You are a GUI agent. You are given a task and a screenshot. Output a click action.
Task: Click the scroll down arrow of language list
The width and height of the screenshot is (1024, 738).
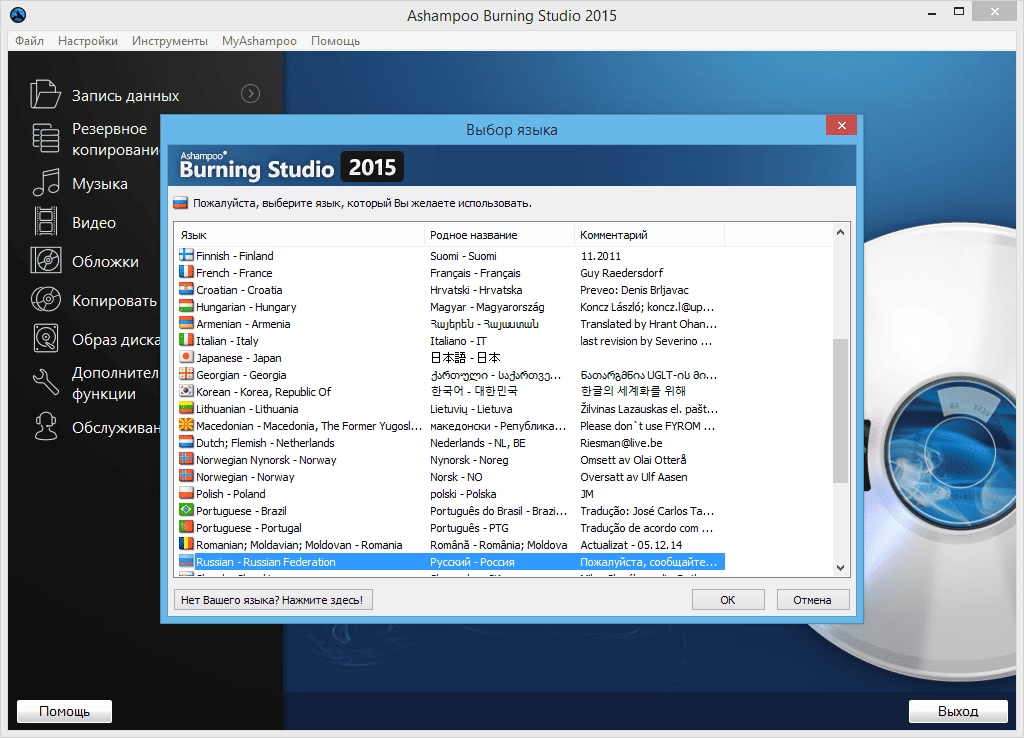point(840,568)
